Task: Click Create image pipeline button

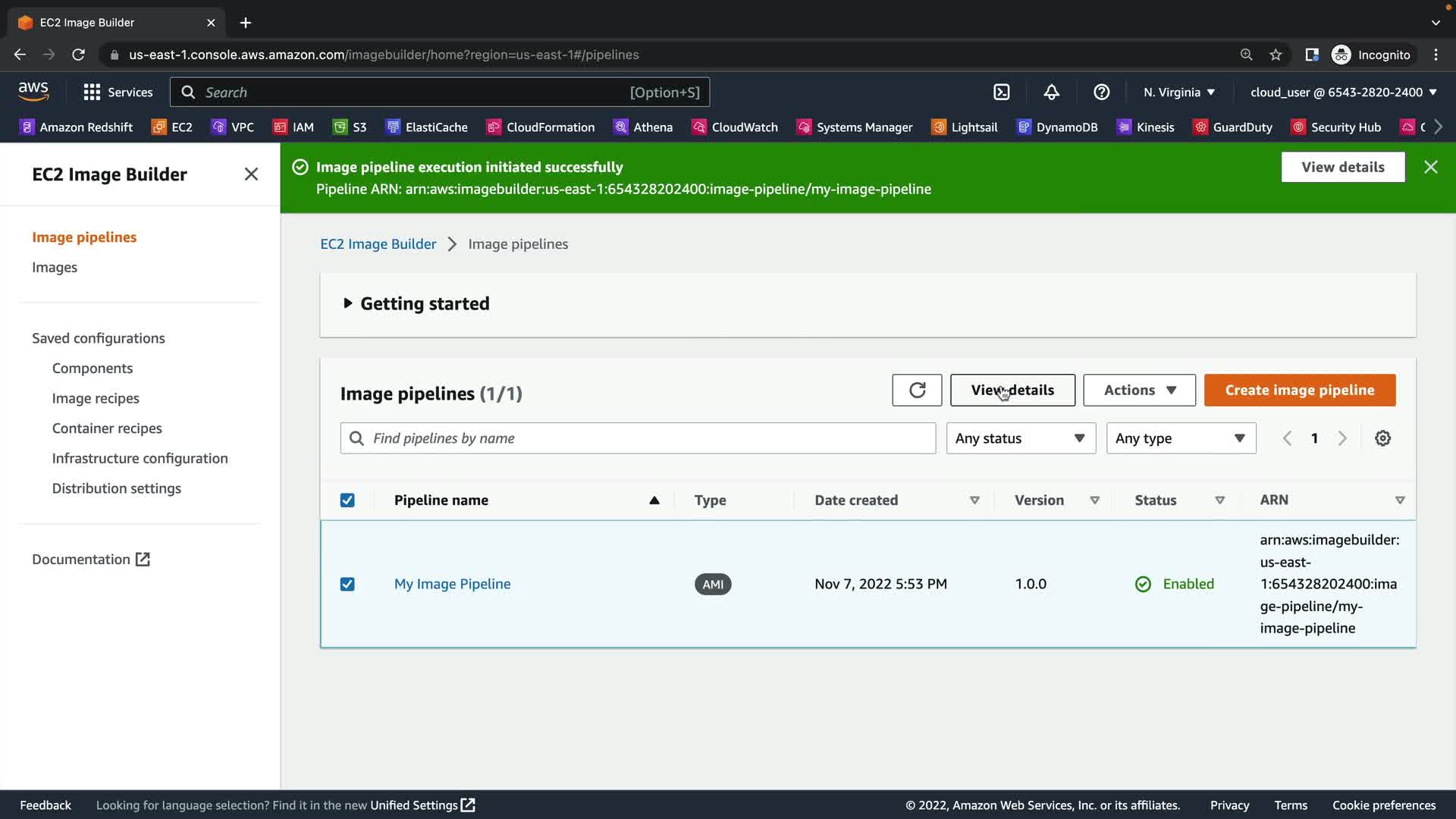Action: pos(1299,390)
